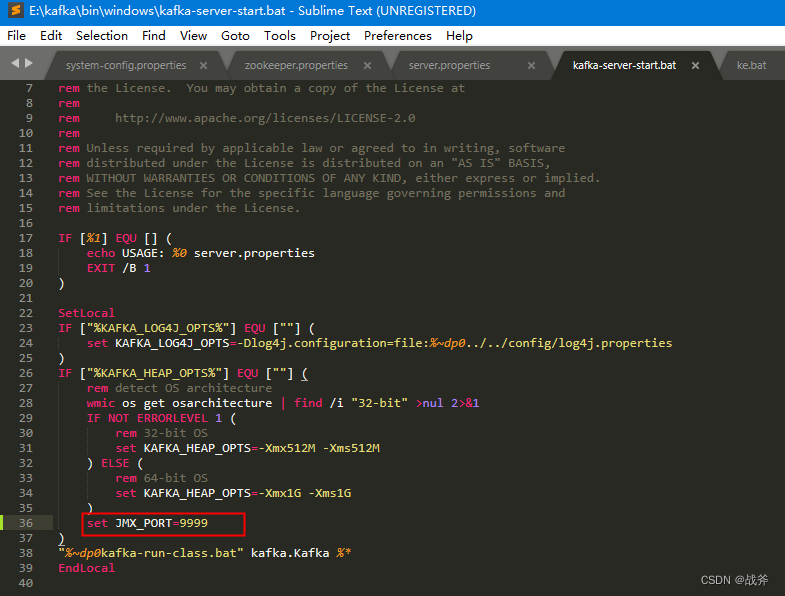The image size is (785, 596).
Task: Click the osarchitecture word on line 28
Action: click(222, 403)
